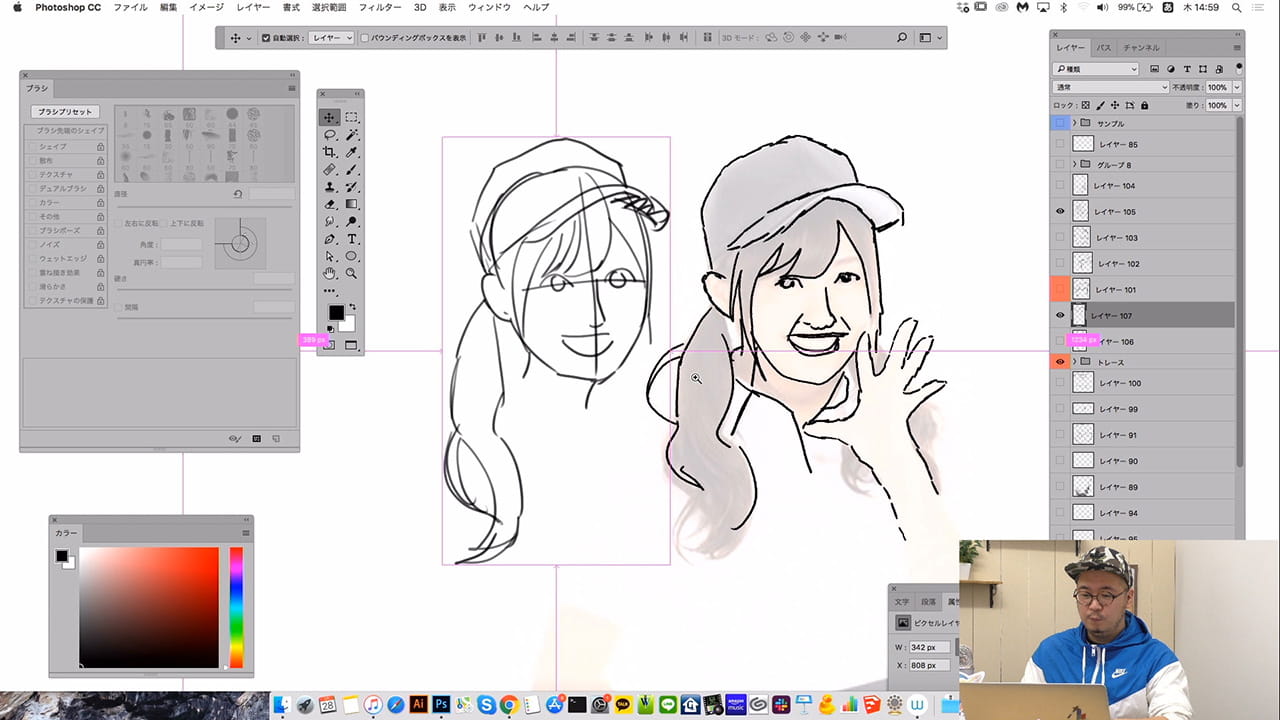Hide レイヤー 107 with its eye icon
The image size is (1280, 720).
click(x=1060, y=316)
